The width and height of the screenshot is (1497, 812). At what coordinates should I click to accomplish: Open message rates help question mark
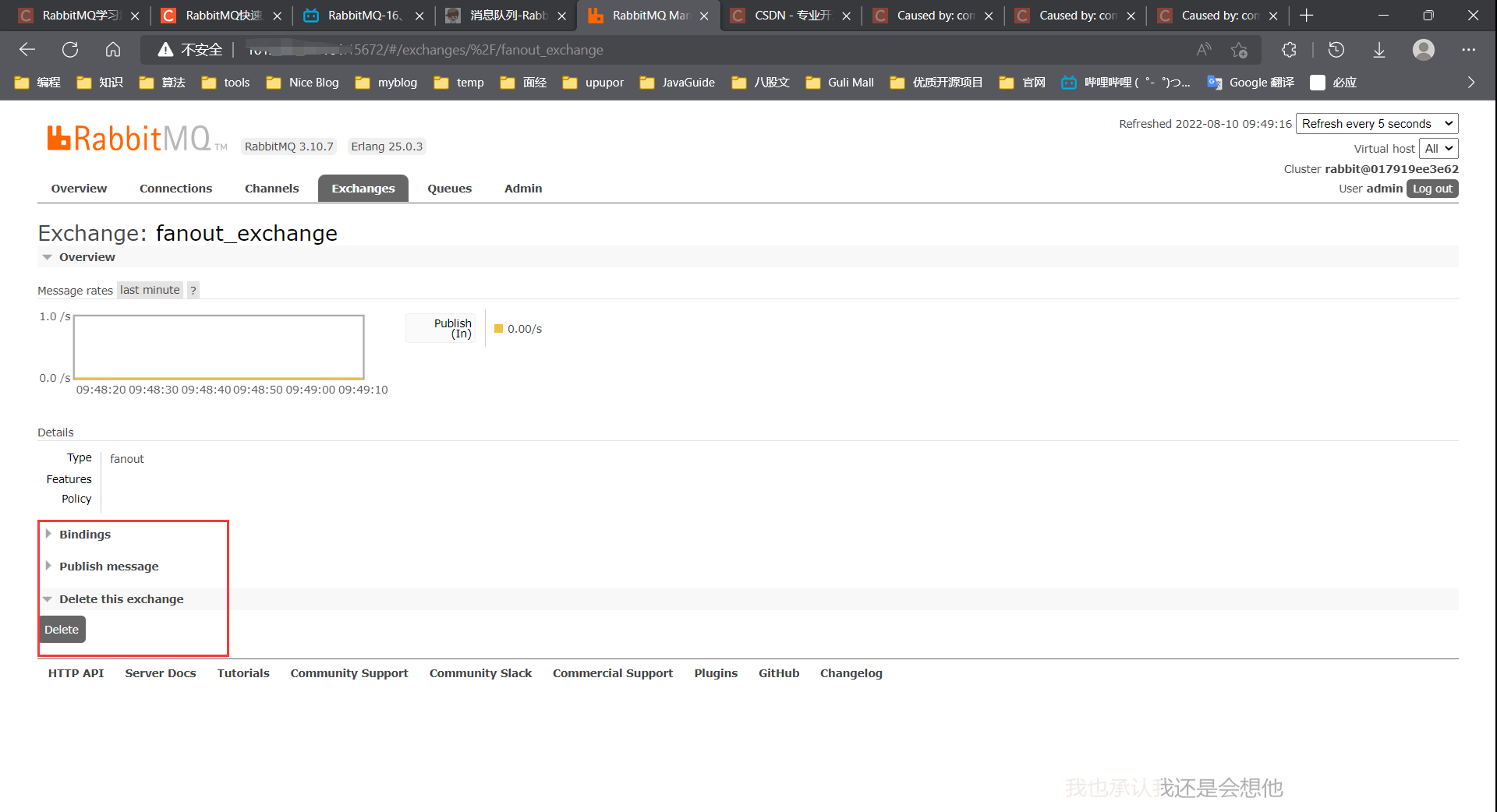(x=193, y=290)
